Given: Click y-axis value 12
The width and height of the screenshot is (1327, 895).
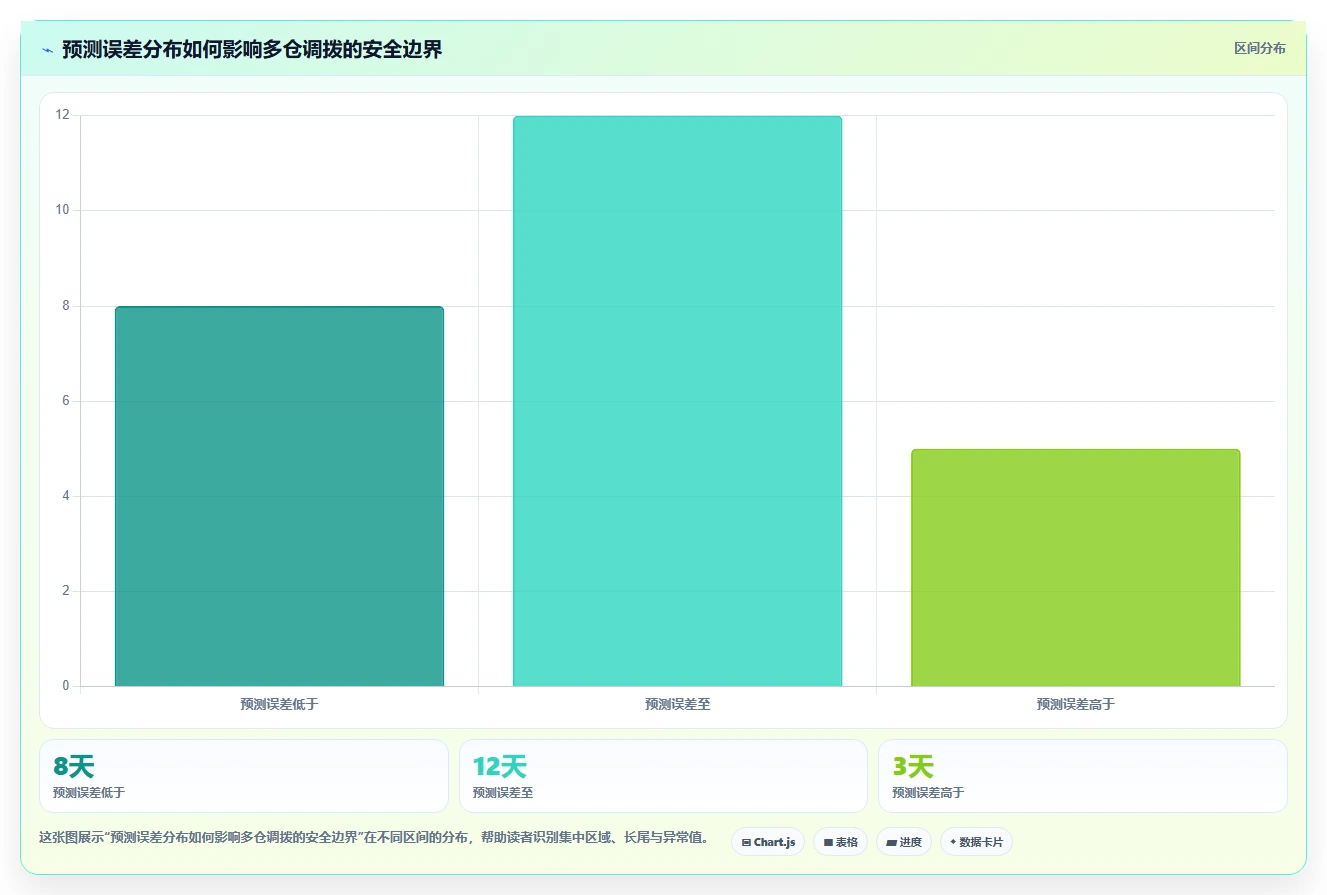Looking at the screenshot, I should click(63, 115).
